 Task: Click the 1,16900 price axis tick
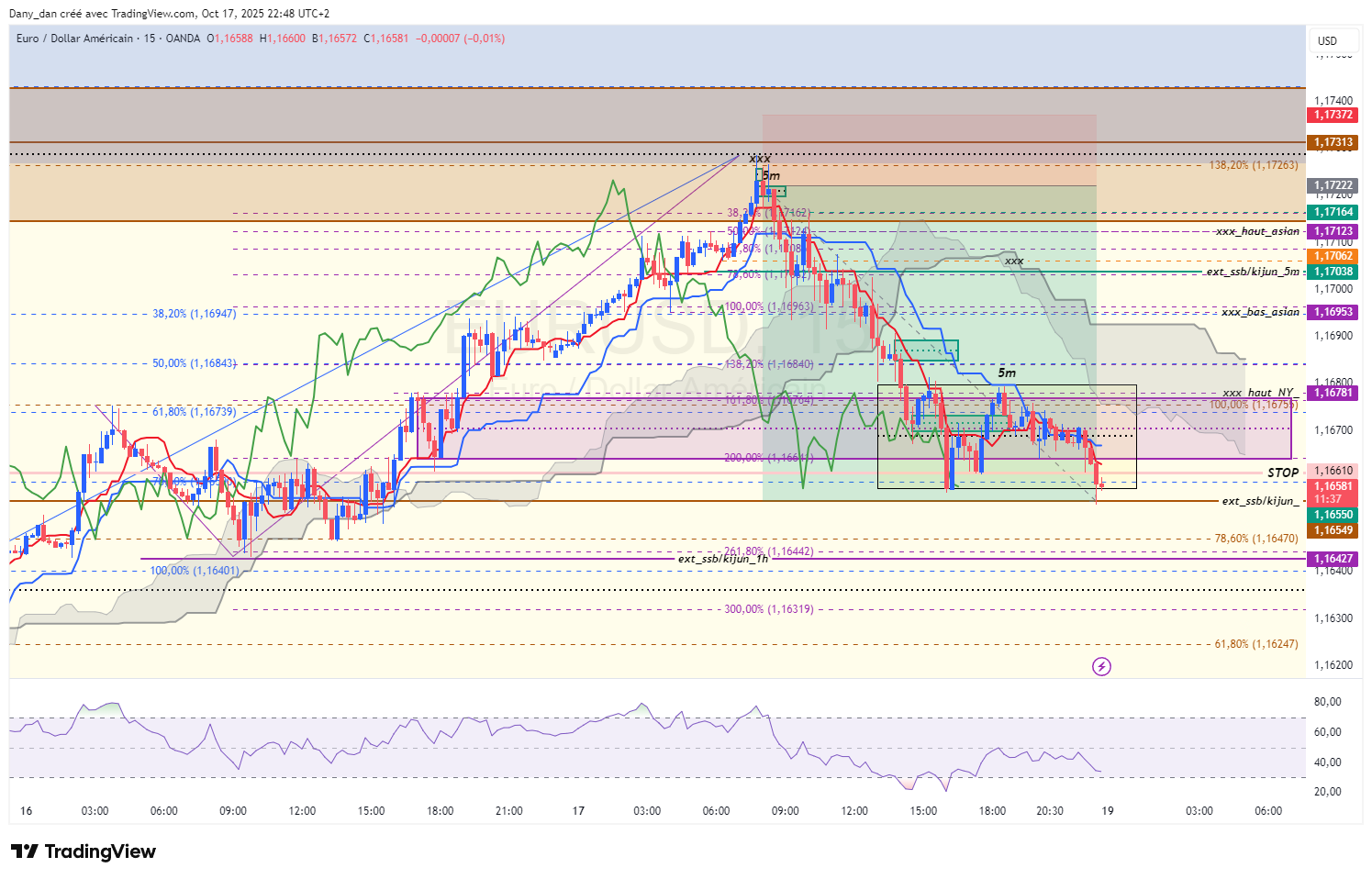pos(1333,336)
